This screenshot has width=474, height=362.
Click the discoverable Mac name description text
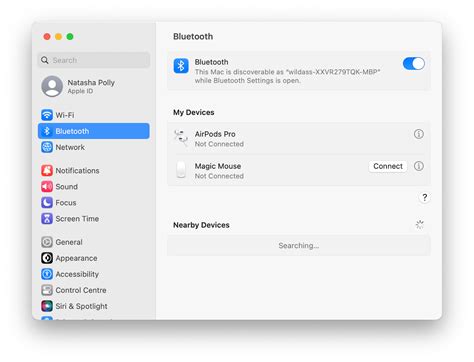click(287, 76)
